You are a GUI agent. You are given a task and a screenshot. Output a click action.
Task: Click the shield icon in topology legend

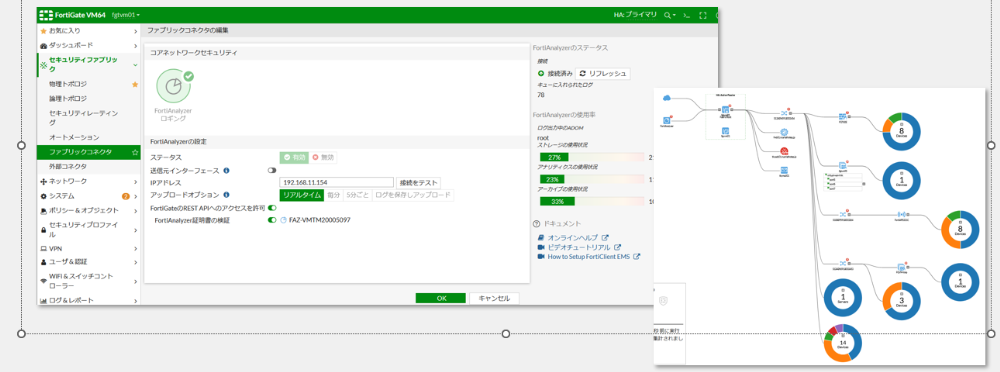pos(663,301)
